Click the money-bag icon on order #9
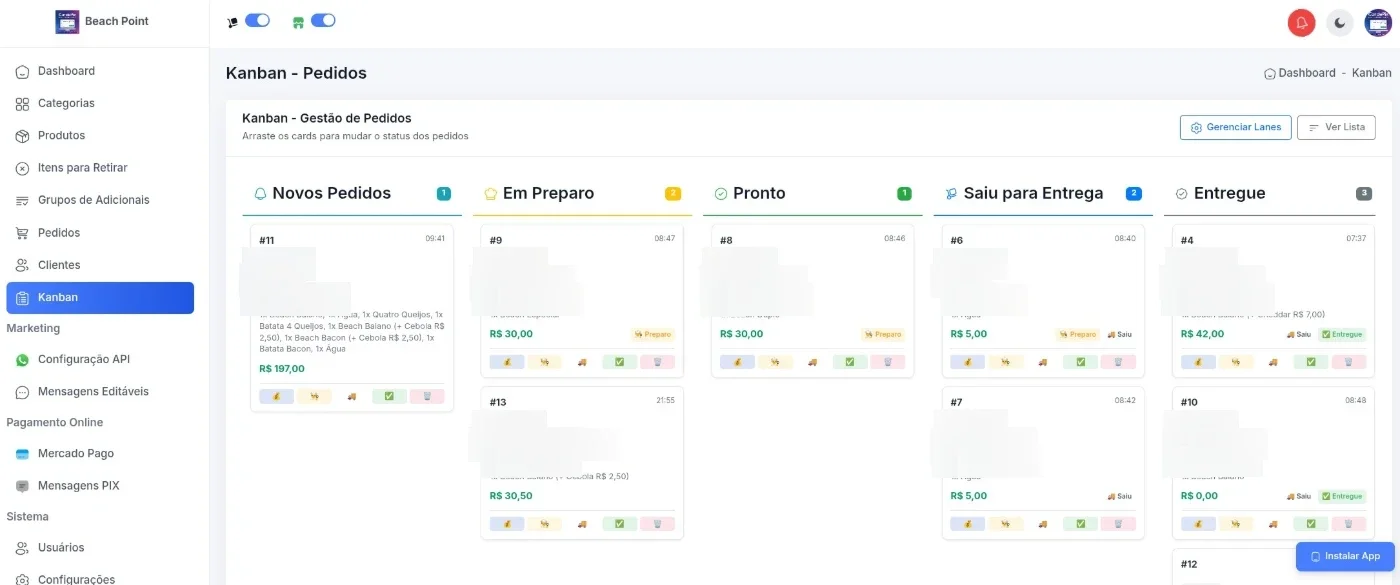The width and height of the screenshot is (1400, 585). pyautogui.click(x=507, y=362)
